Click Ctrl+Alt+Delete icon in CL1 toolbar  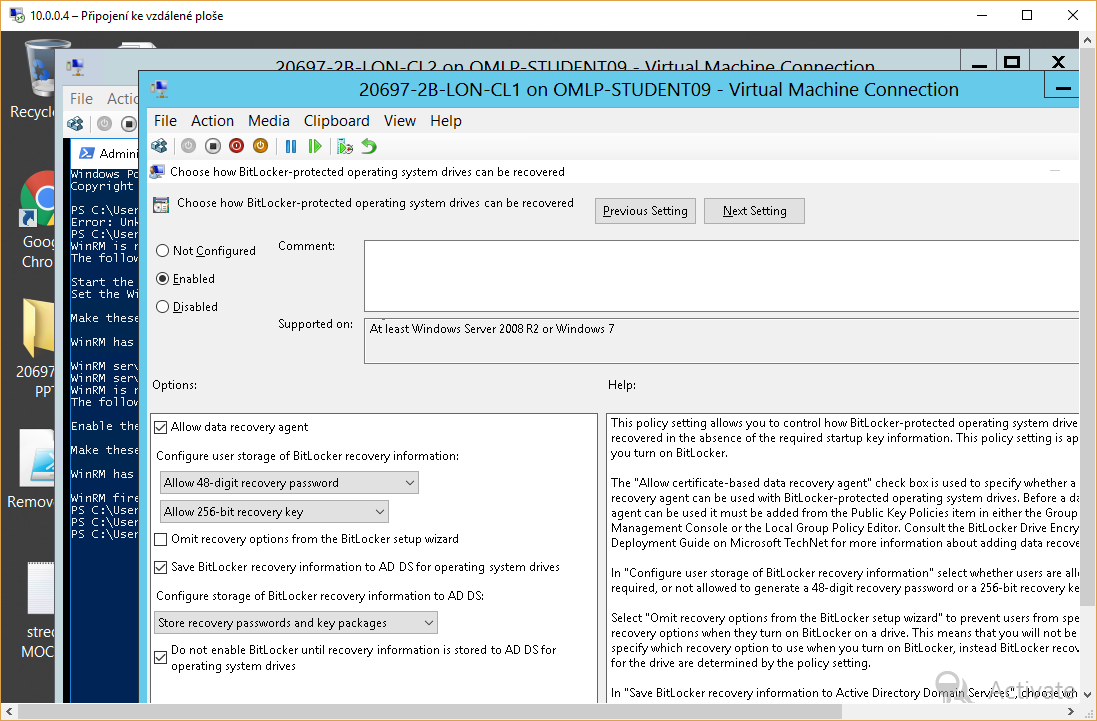pos(160,146)
